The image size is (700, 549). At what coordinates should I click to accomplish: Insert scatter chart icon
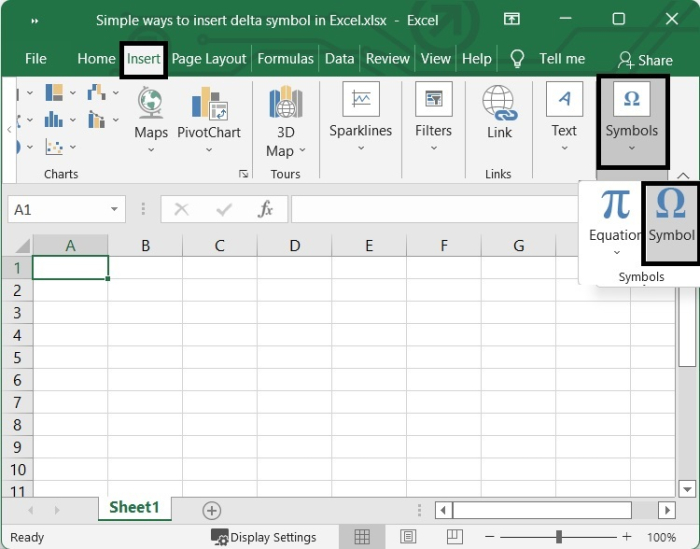pyautogui.click(x=54, y=146)
